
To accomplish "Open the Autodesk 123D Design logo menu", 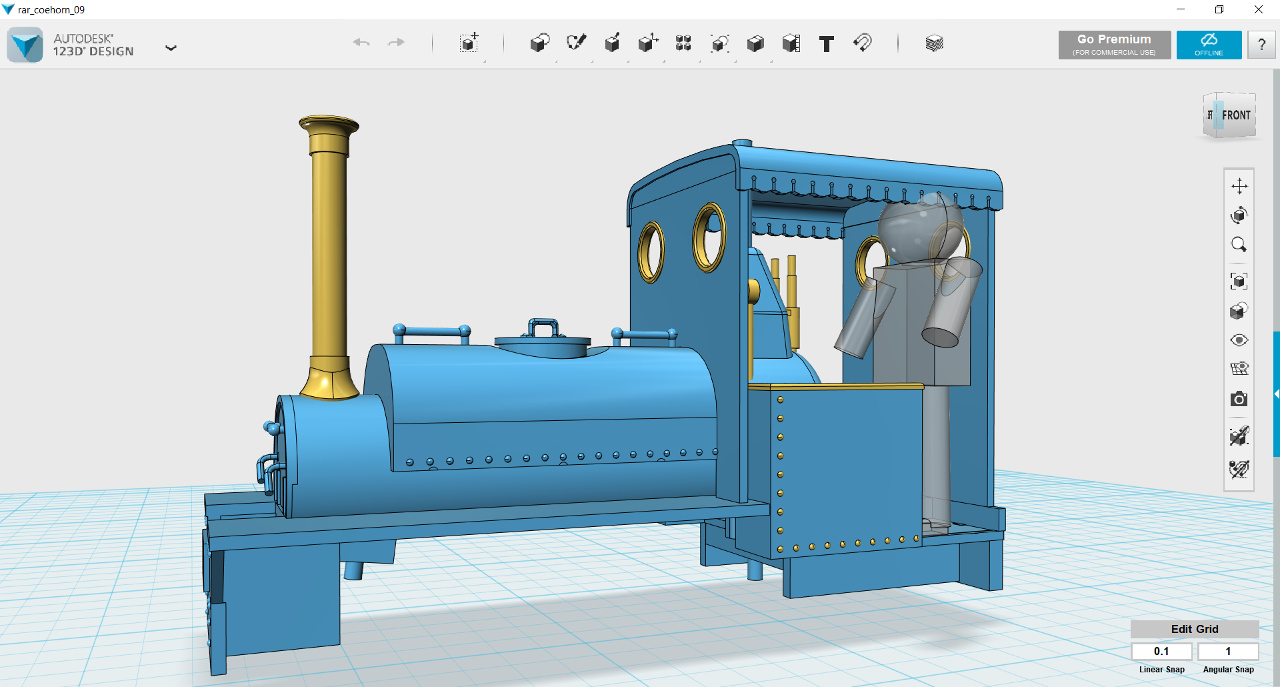I will point(25,45).
